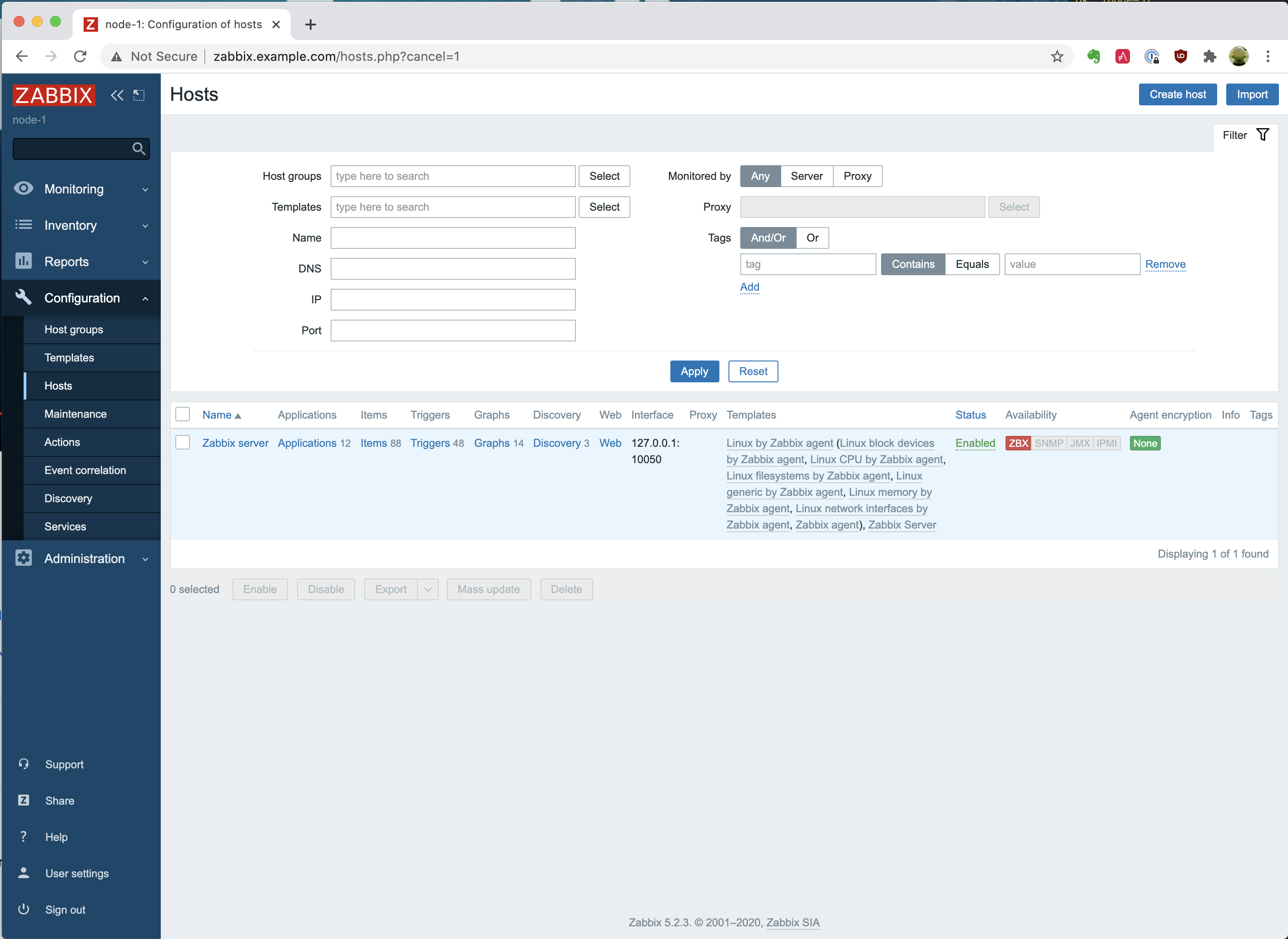Click the sidebar search magnifier icon
Viewport: 1288px width, 939px height.
point(138,149)
